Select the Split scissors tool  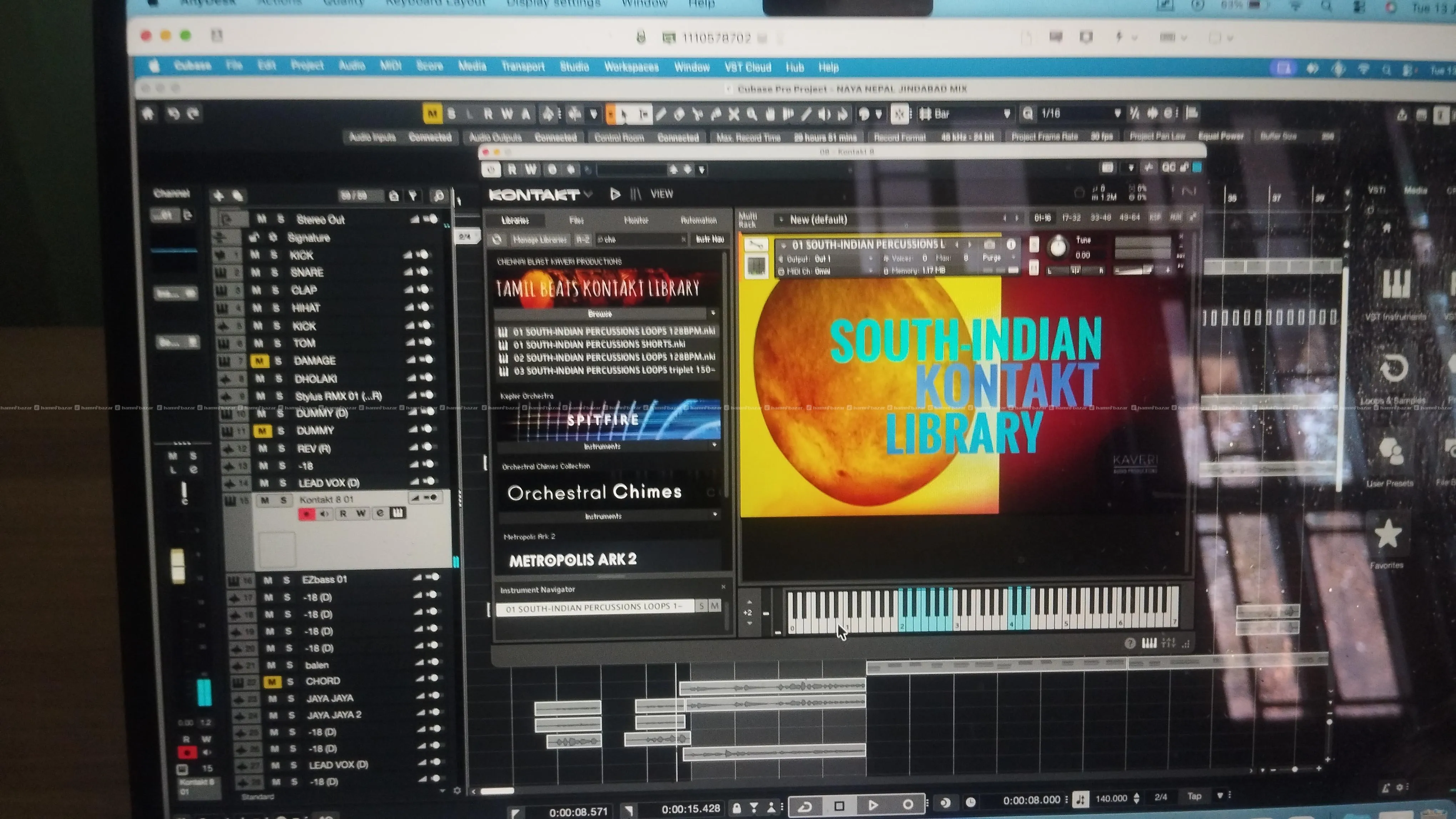click(697, 115)
